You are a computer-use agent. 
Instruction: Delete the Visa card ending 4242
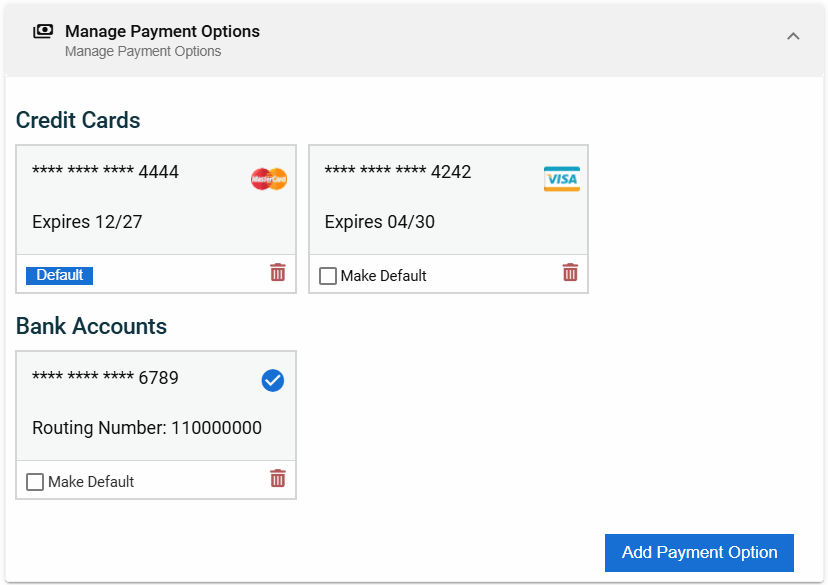(570, 272)
